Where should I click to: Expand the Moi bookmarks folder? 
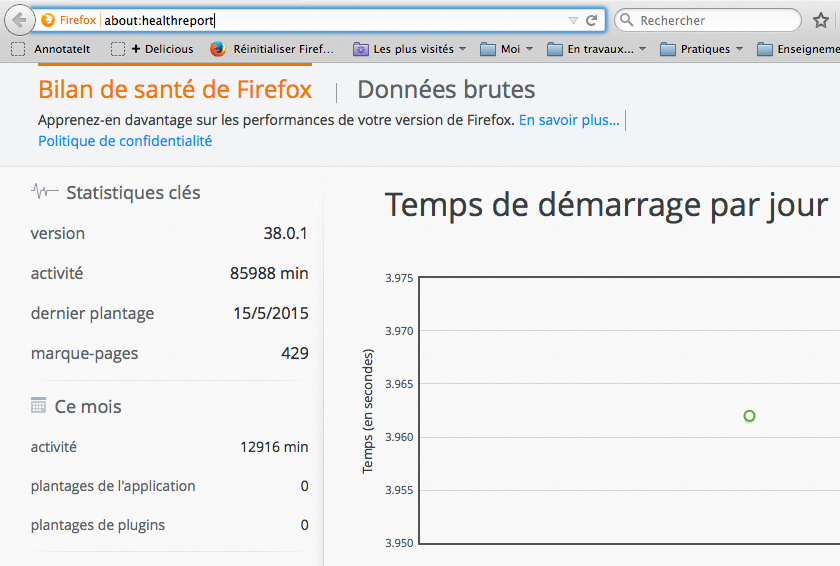507,49
